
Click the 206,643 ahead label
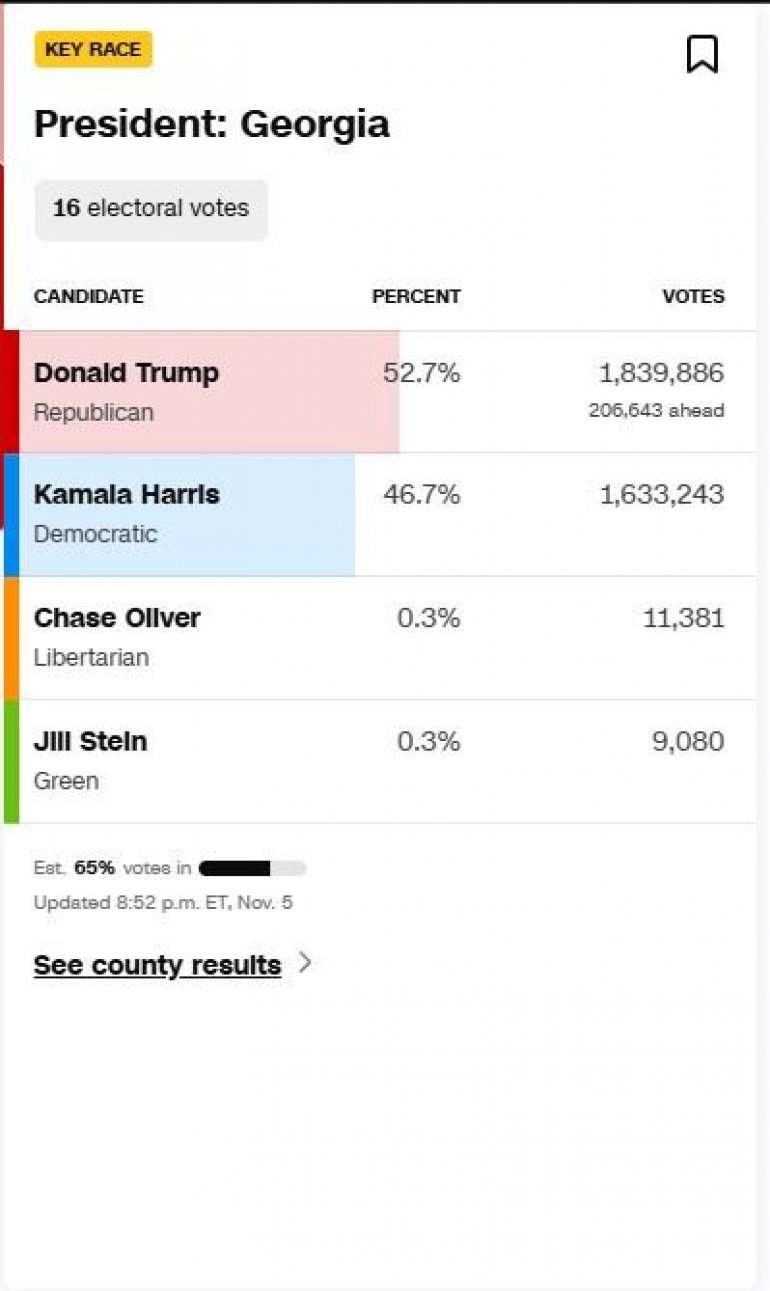[656, 410]
